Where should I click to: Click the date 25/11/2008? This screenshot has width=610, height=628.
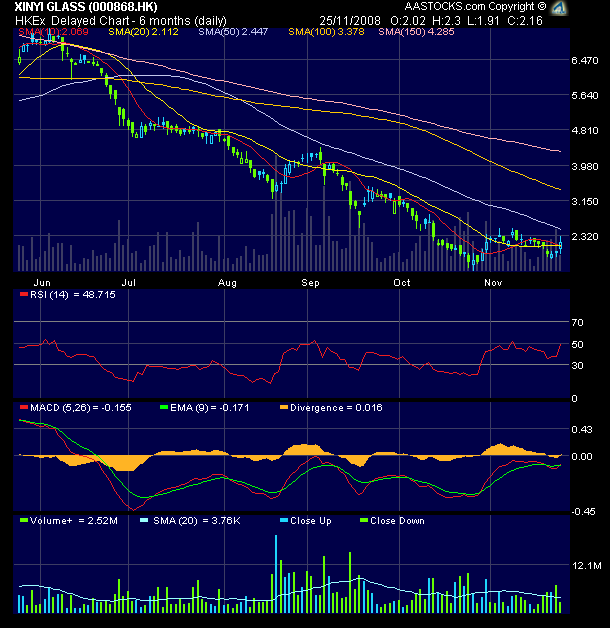pos(350,21)
